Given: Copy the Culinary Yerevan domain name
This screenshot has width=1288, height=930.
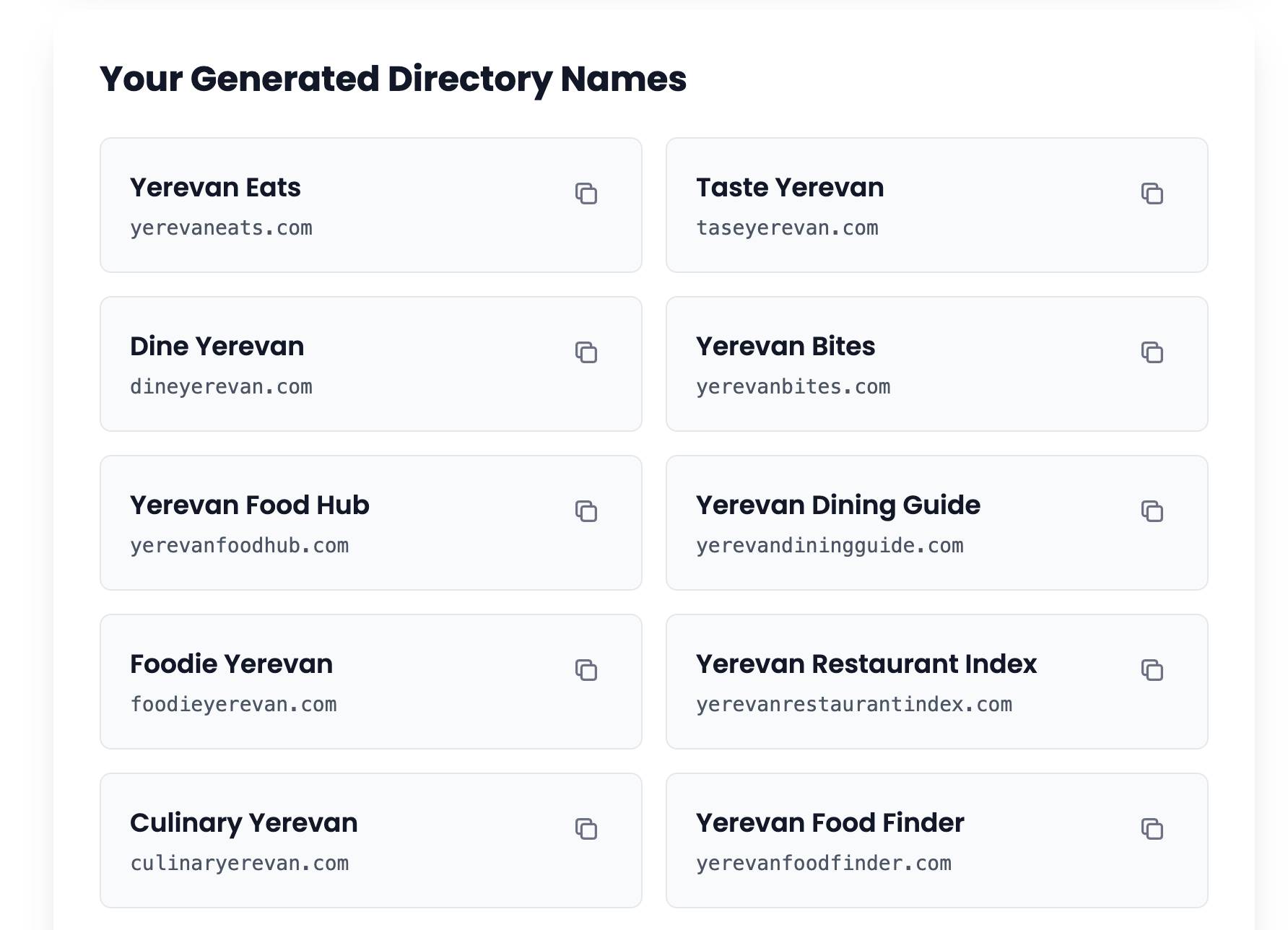Looking at the screenshot, I should coord(587,830).
